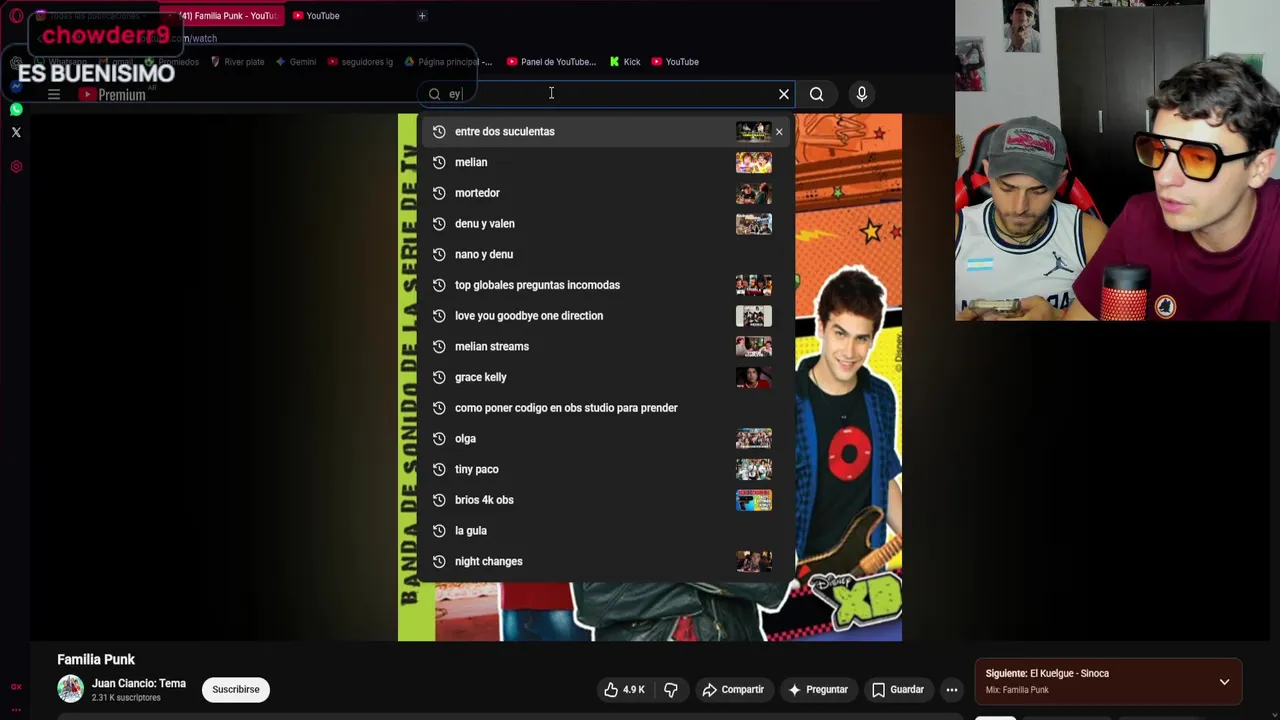Open 'Panel de YouTube...' bookmark

(551, 62)
